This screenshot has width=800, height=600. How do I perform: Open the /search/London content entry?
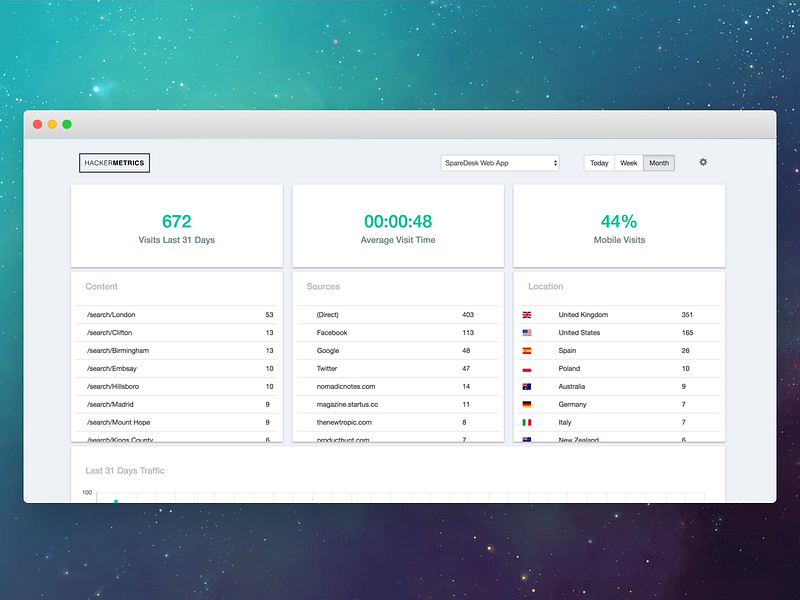[x=113, y=314]
